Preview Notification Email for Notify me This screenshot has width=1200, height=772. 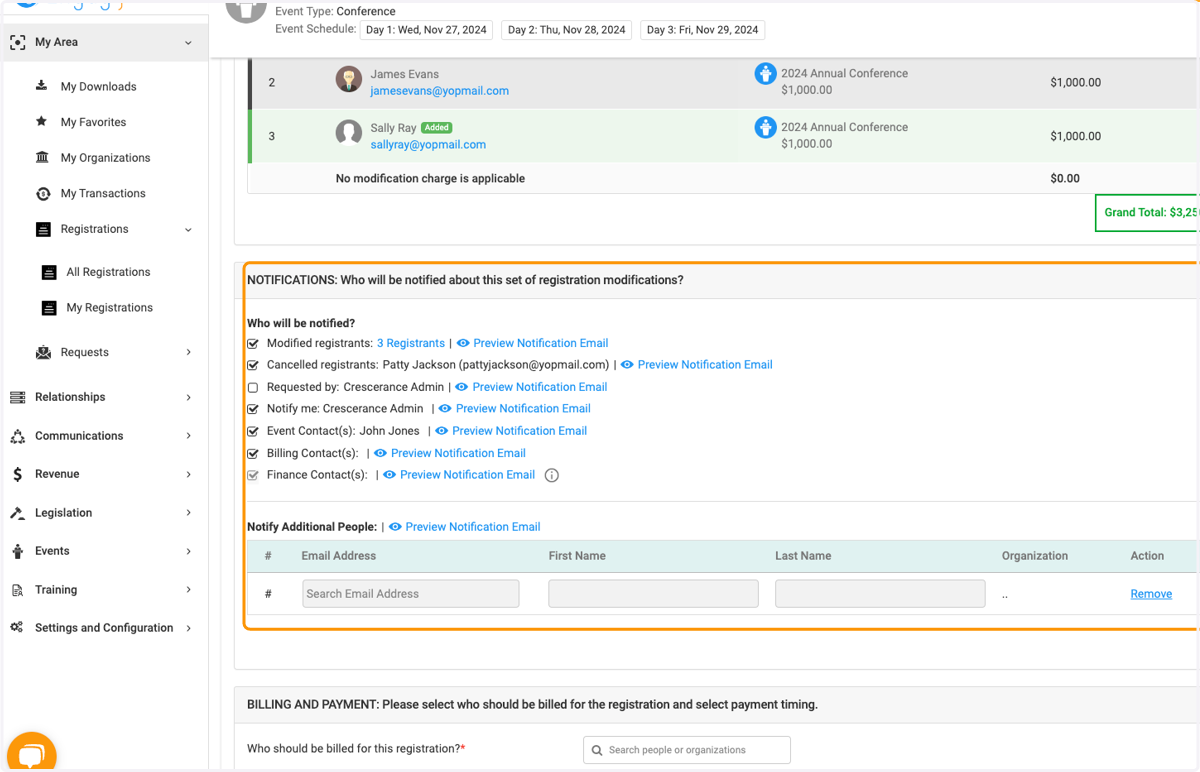click(523, 409)
